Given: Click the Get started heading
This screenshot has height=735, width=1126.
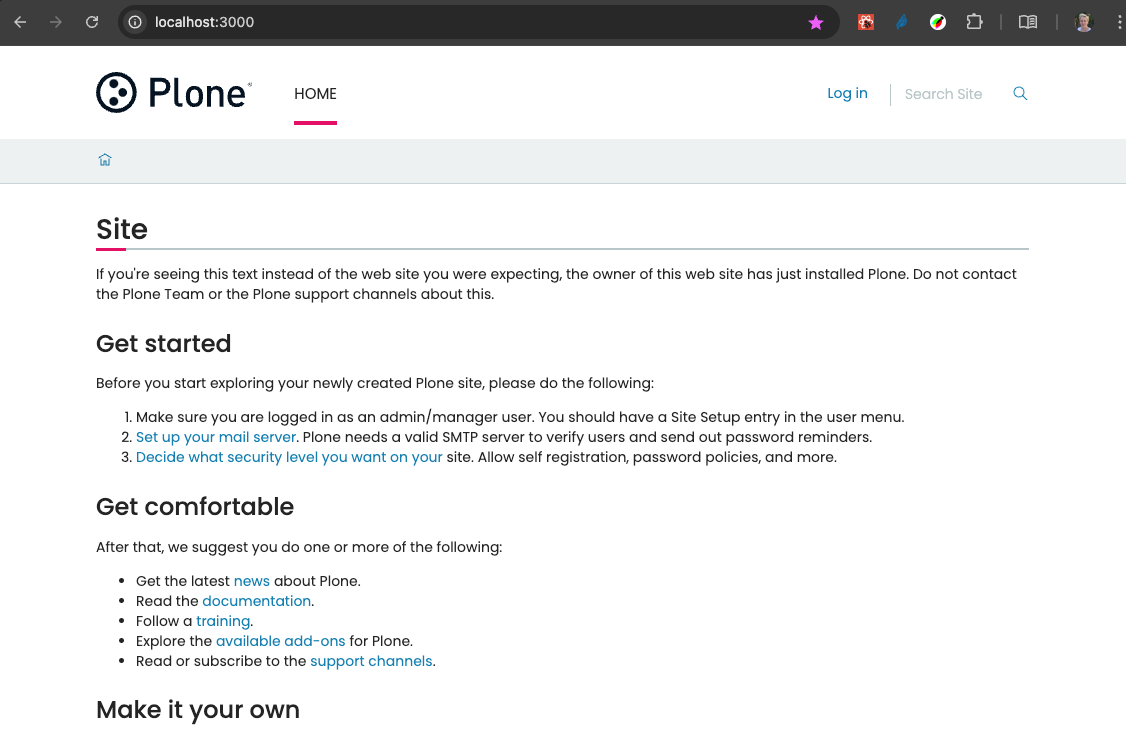Looking at the screenshot, I should click(164, 343).
